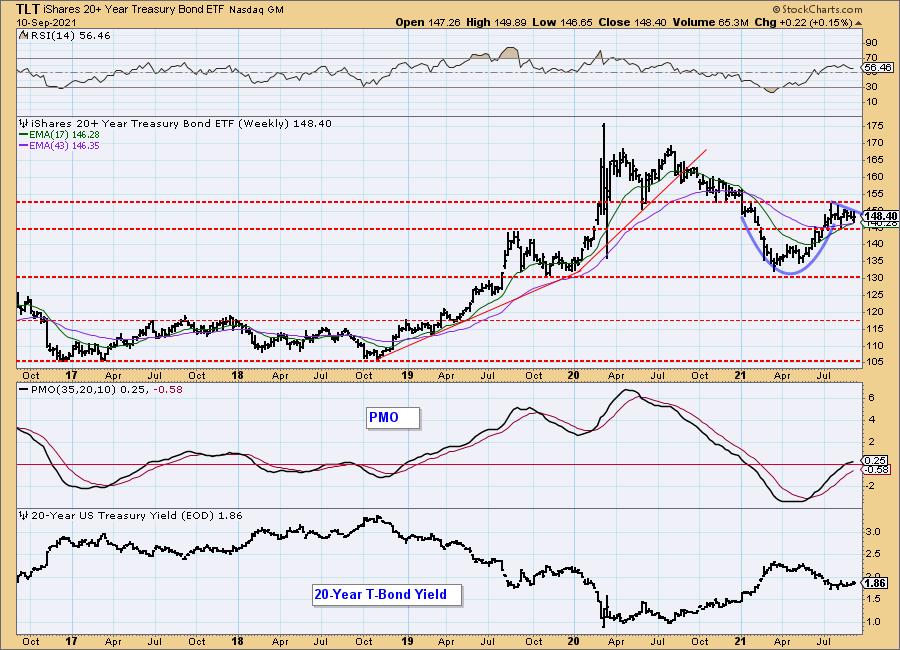Image resolution: width=900 pixels, height=650 pixels.
Task: Click the blue PMO annotation box
Action: (393, 417)
